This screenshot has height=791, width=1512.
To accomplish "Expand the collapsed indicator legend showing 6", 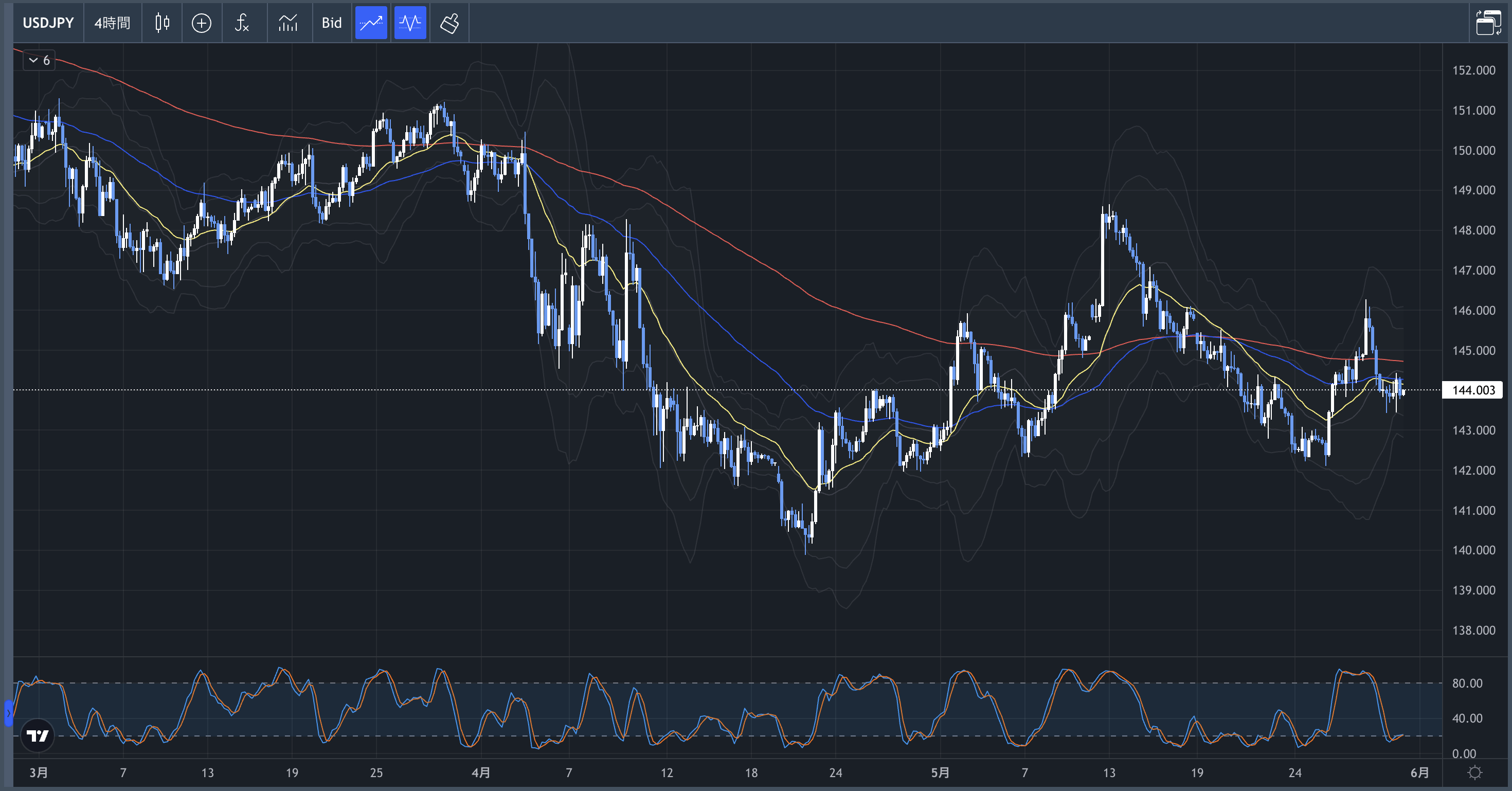I will 39,60.
